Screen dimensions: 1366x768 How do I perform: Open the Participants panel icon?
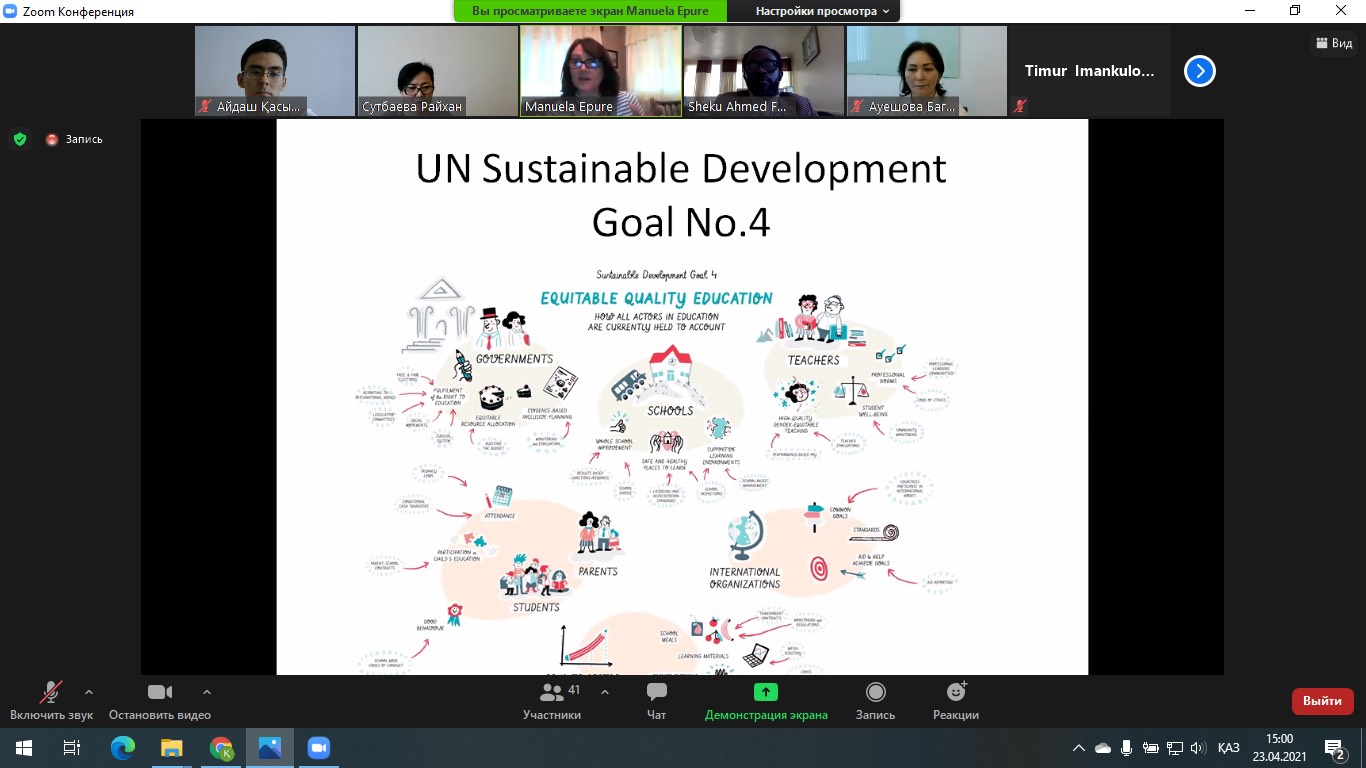point(551,693)
